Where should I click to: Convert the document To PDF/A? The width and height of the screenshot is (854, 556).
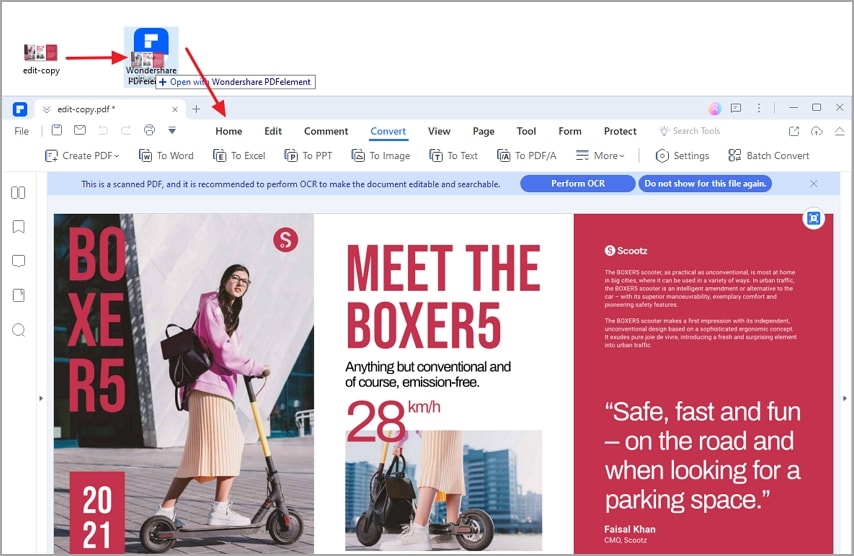click(x=527, y=156)
